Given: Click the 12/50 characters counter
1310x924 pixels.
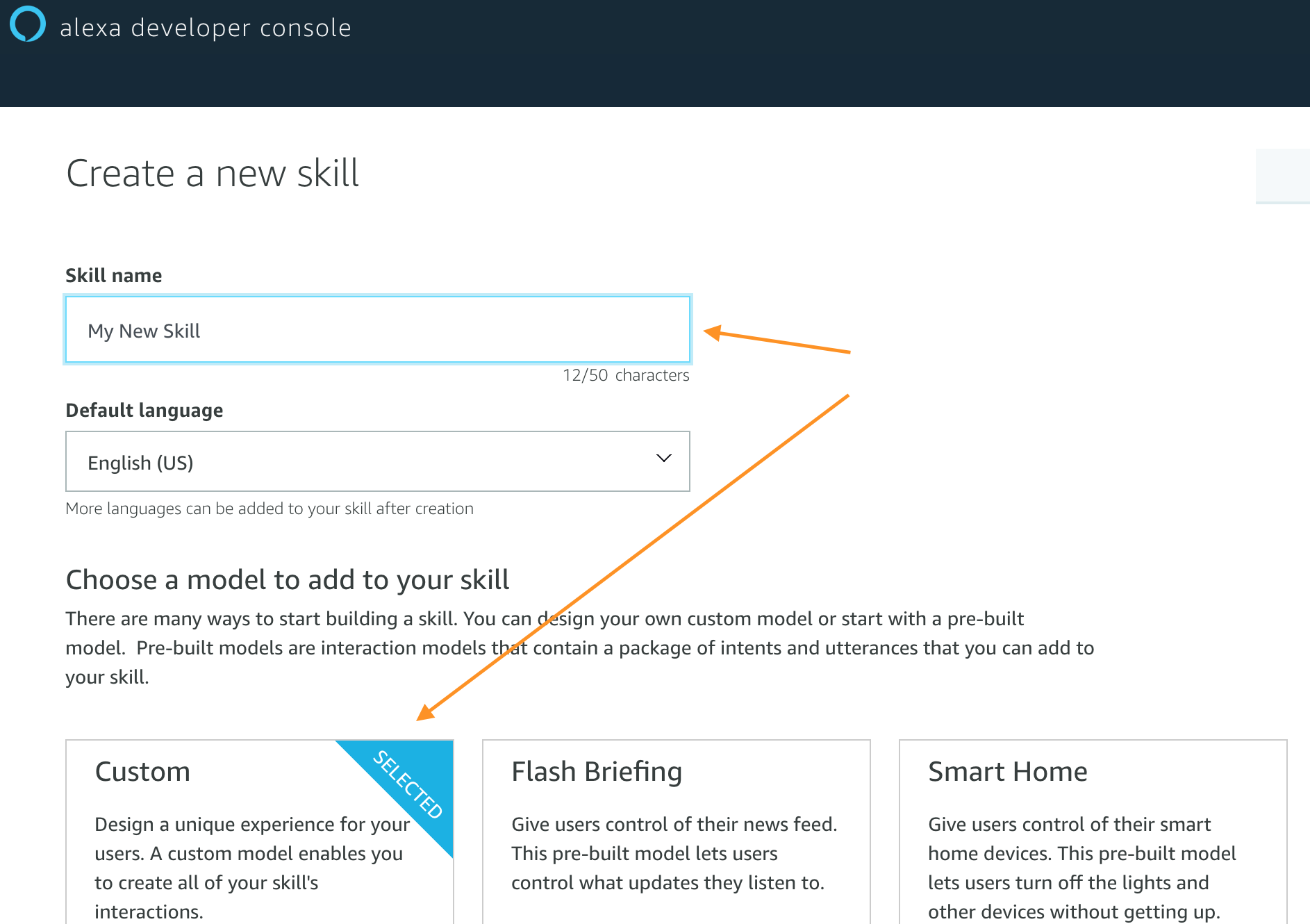Looking at the screenshot, I should (x=626, y=375).
